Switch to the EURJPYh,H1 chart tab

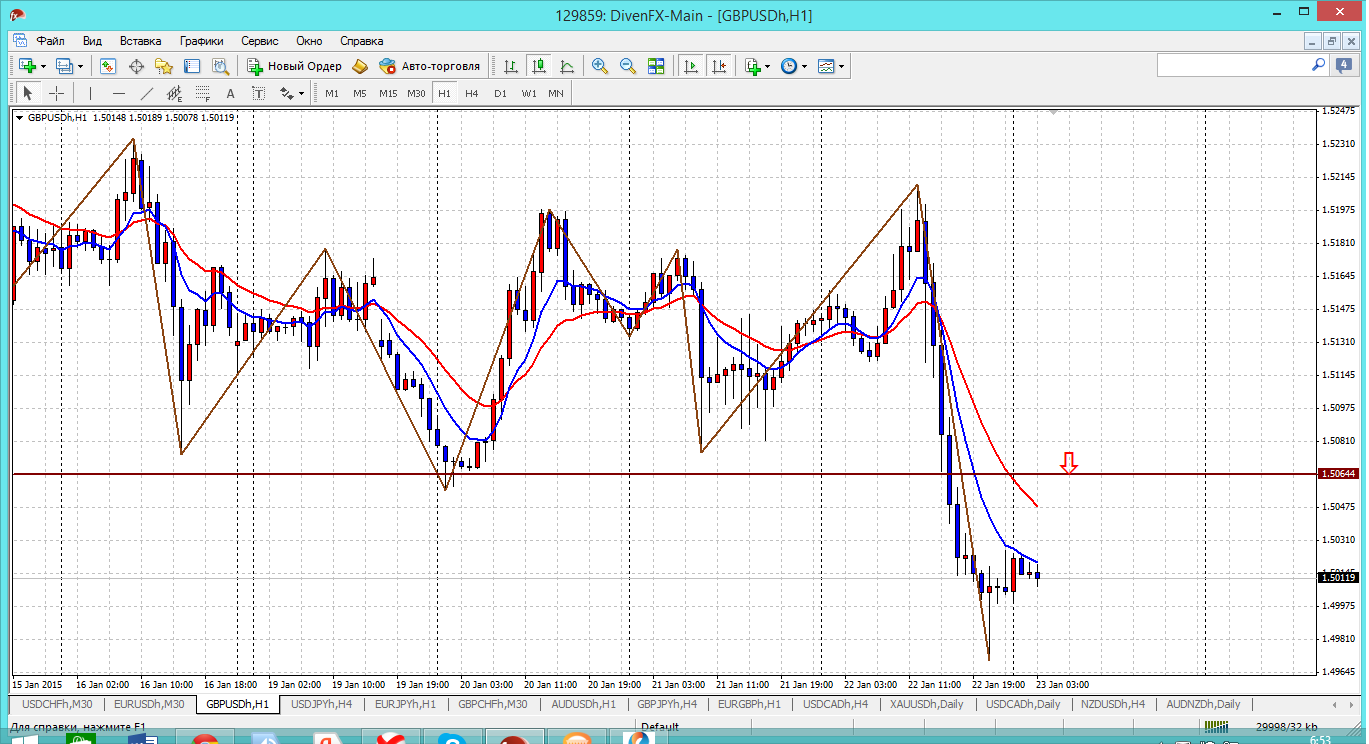pos(404,704)
